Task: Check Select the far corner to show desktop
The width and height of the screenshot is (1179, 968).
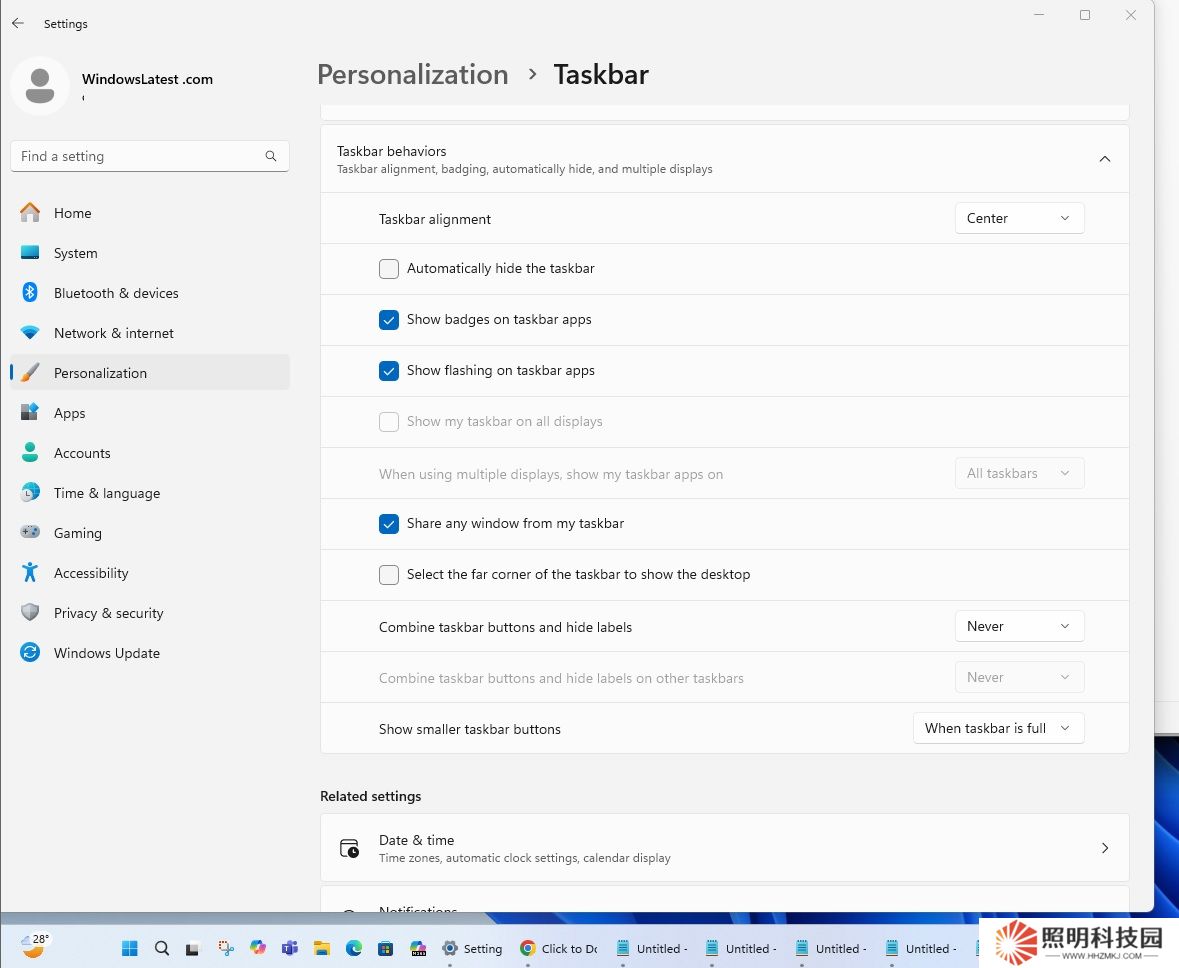Action: tap(389, 575)
